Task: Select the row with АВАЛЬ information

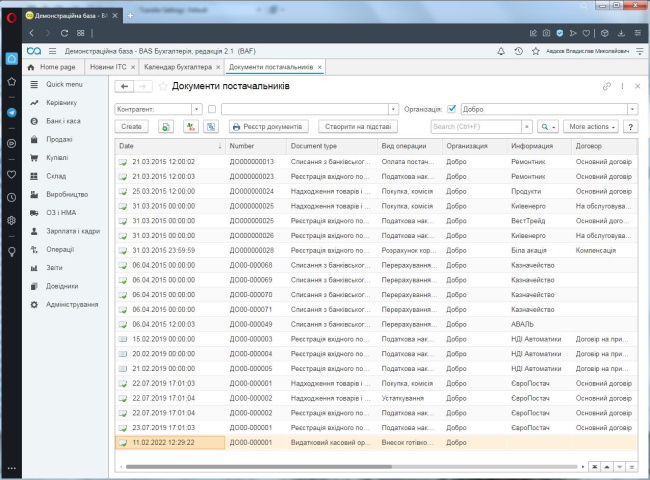Action: tap(376, 324)
